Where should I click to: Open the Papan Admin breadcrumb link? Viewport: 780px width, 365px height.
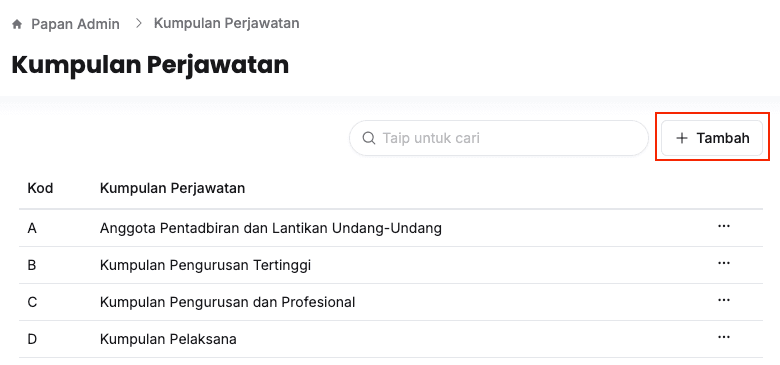(75, 24)
